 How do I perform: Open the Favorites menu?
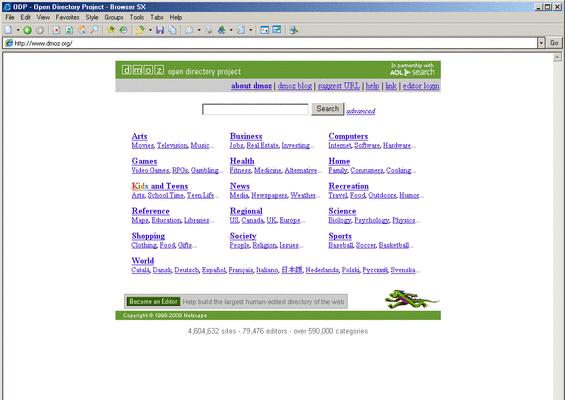pos(67,17)
